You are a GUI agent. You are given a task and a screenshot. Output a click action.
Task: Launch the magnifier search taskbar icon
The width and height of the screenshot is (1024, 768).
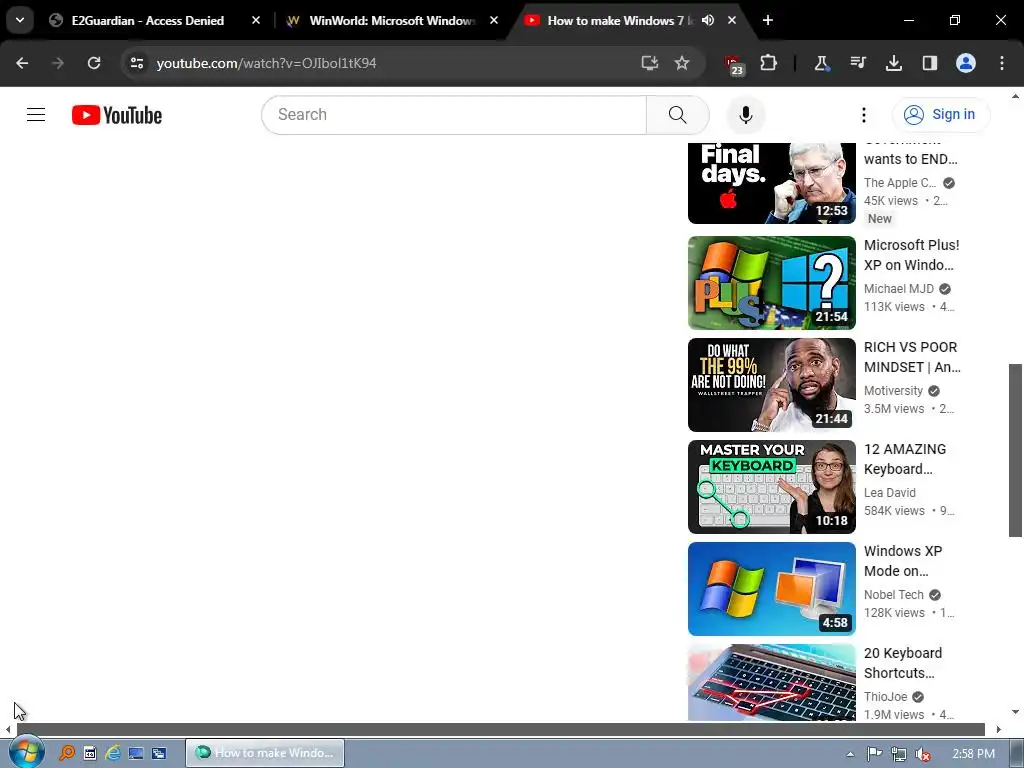pyautogui.click(x=66, y=753)
